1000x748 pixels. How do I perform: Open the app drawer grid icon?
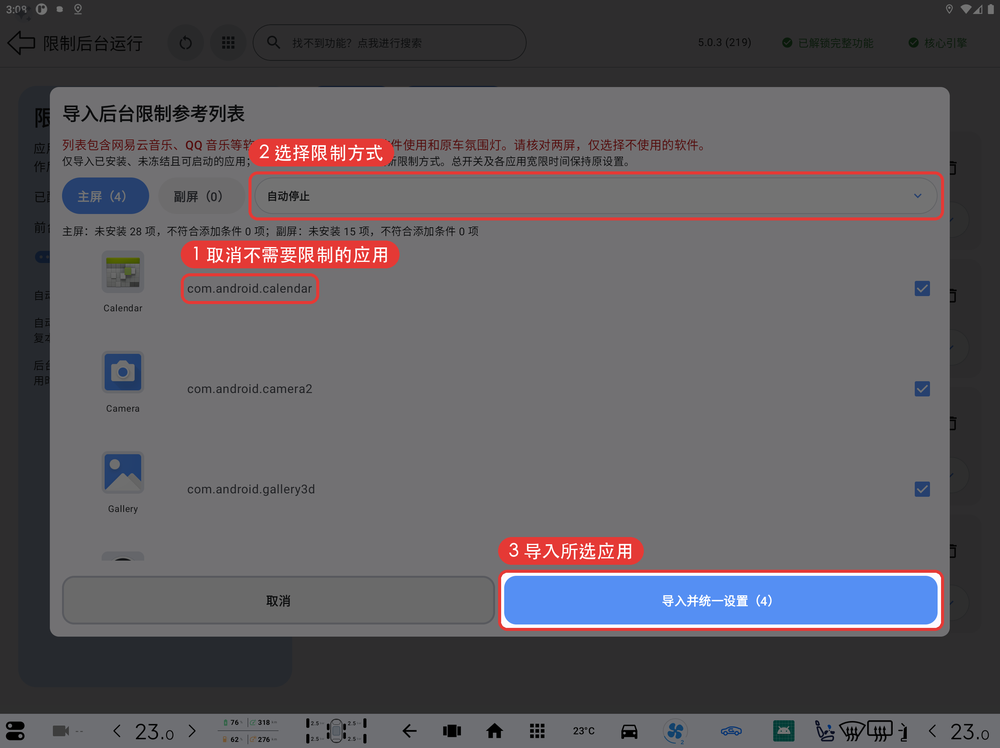(537, 731)
